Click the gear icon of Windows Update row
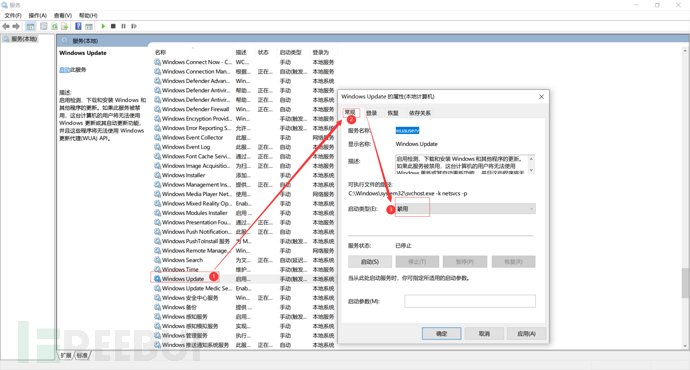Viewport: 690px width, 370px height. [157, 279]
